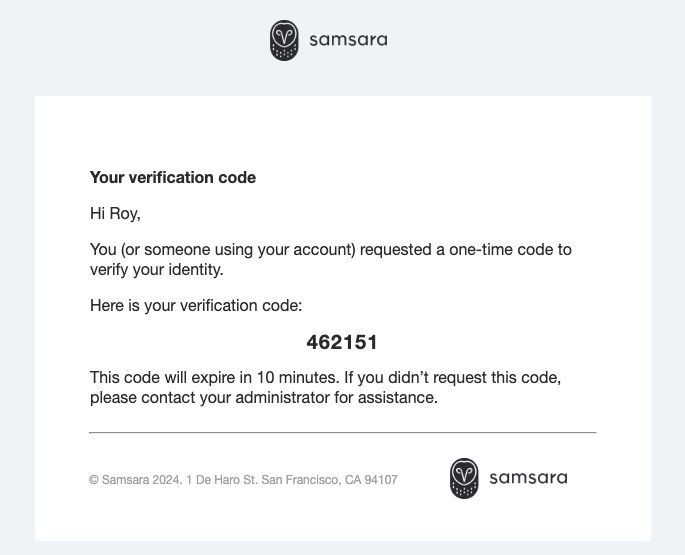
Task: Click the "verify your identity." line
Action: pyautogui.click(x=155, y=268)
